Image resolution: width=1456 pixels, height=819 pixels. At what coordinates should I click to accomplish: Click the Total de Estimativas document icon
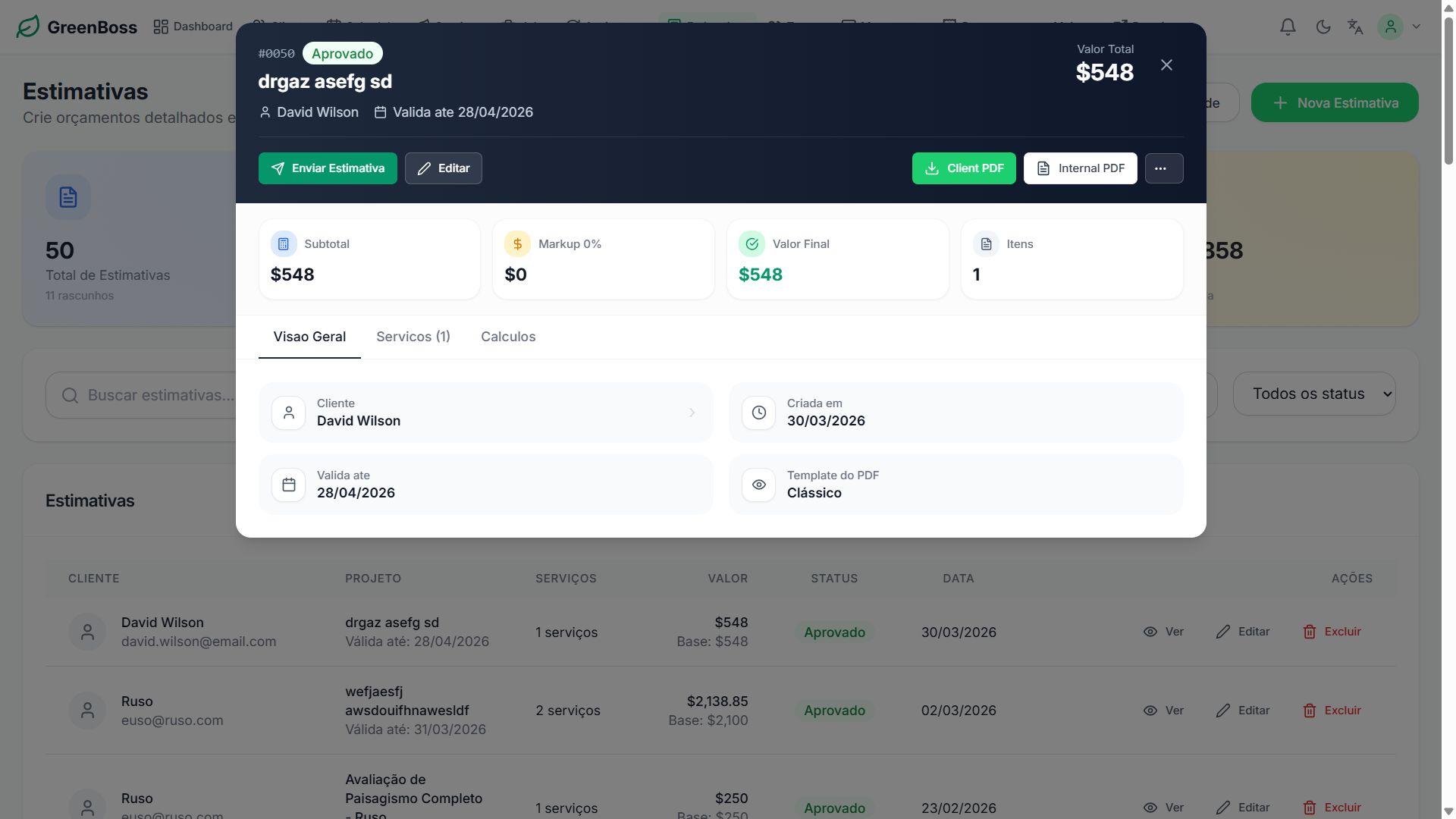pos(68,197)
